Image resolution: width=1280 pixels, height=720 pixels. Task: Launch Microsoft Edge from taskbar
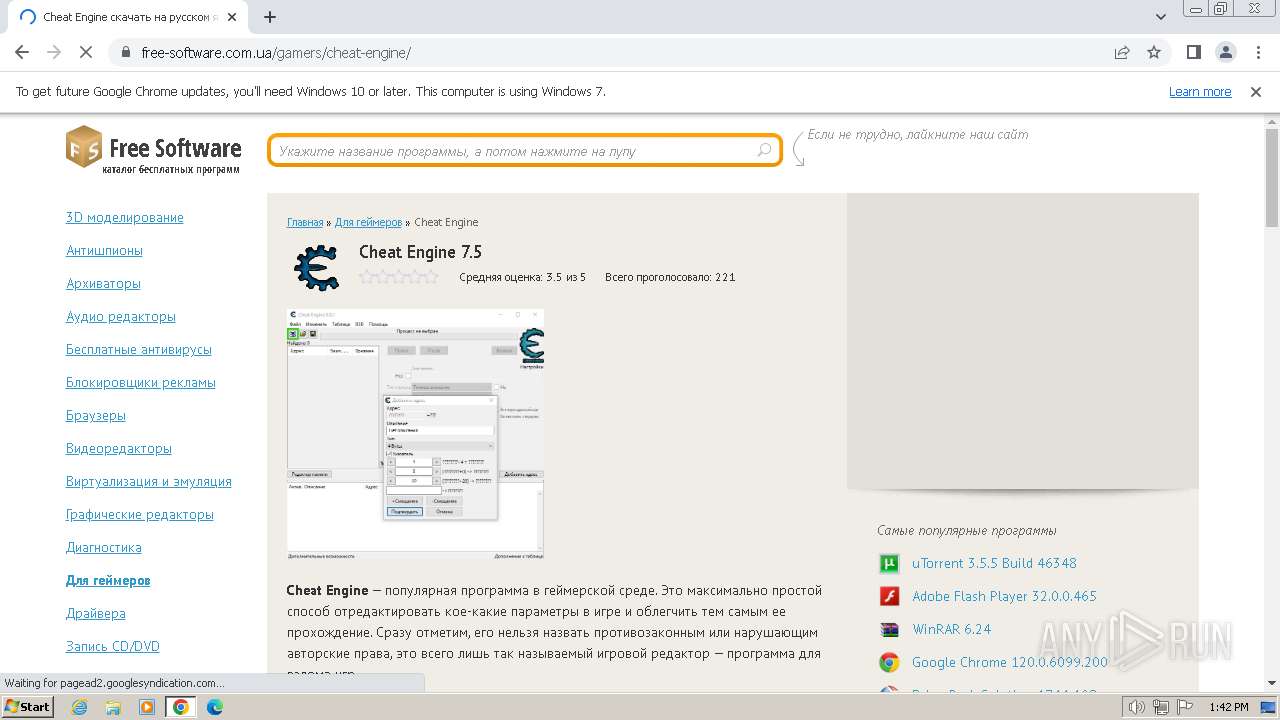tap(215, 707)
